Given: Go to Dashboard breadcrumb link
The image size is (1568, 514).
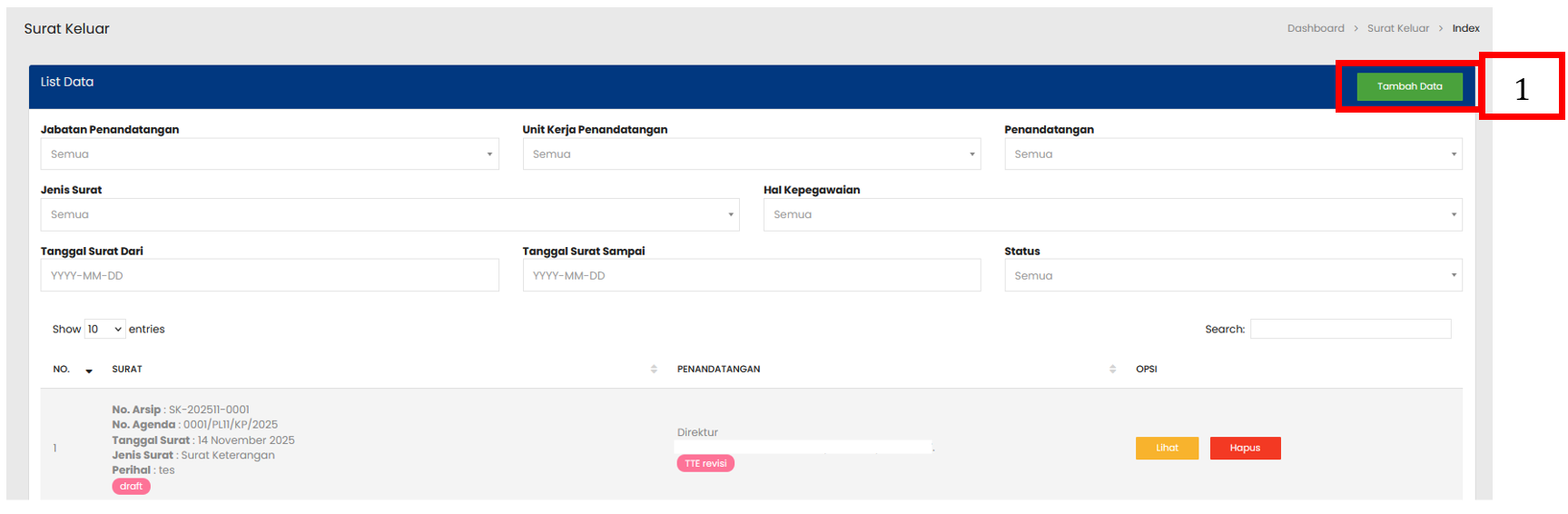Looking at the screenshot, I should (x=1315, y=29).
